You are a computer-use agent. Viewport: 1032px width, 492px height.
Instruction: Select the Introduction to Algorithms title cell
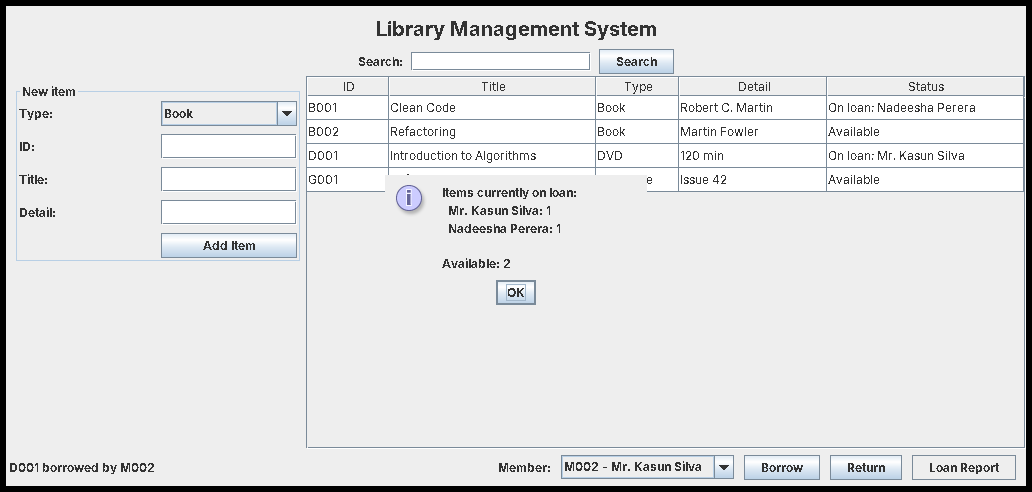click(x=492, y=156)
